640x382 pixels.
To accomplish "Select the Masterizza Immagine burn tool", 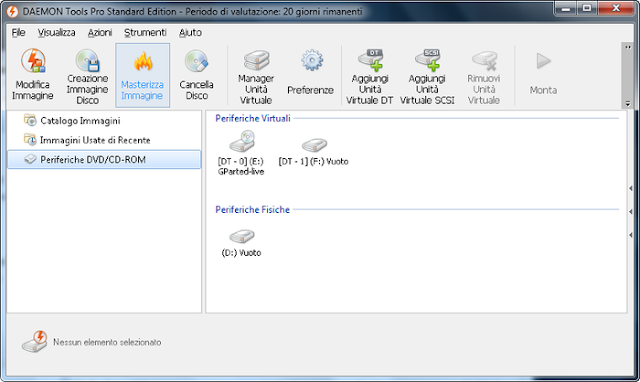I will [142, 75].
